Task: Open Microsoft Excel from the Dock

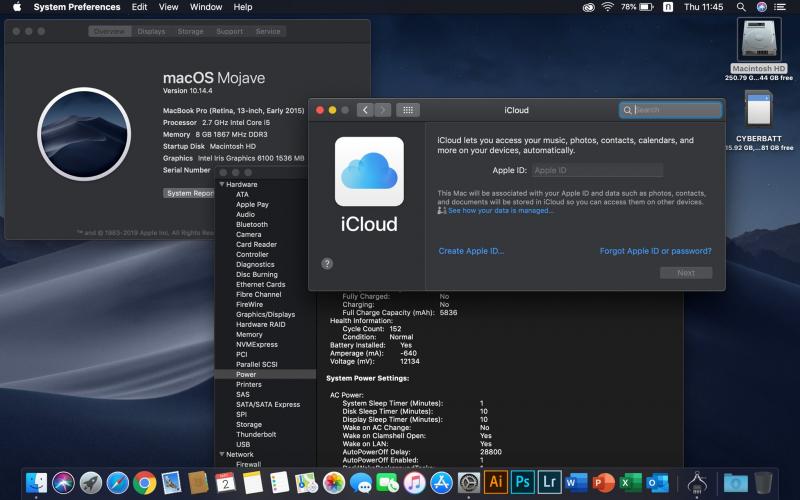Action: click(x=631, y=482)
